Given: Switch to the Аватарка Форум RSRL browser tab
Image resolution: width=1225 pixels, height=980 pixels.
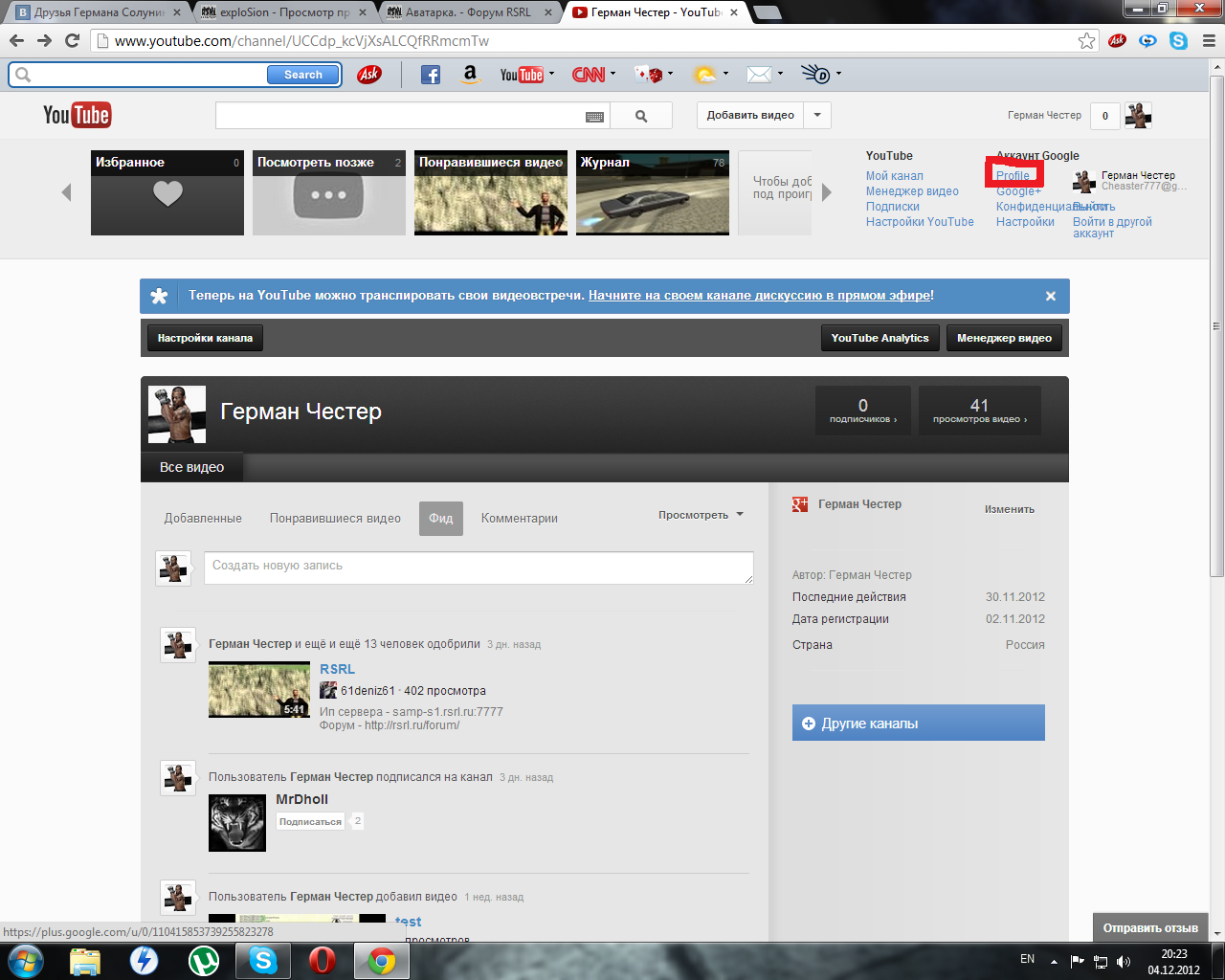Looking at the screenshot, I should [469, 12].
